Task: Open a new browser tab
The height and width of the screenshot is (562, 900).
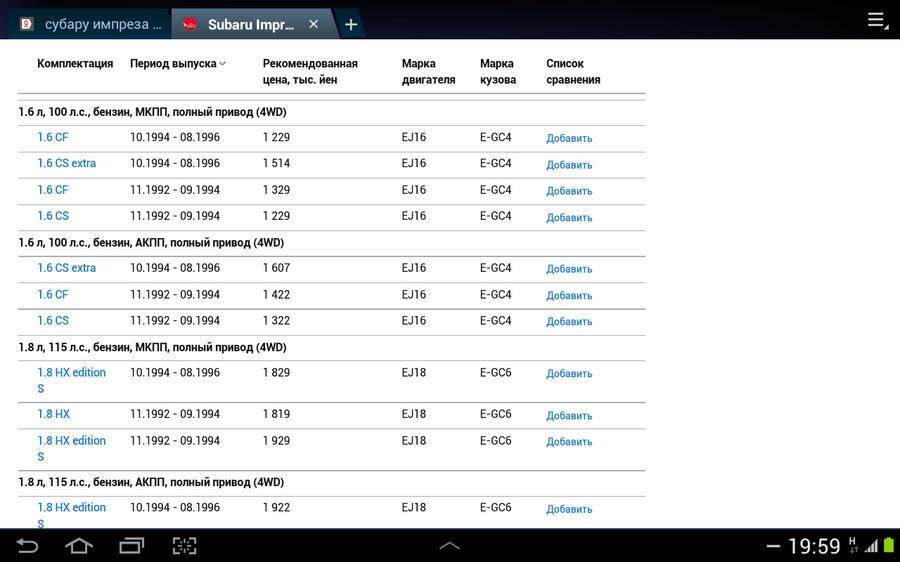Action: click(x=351, y=25)
